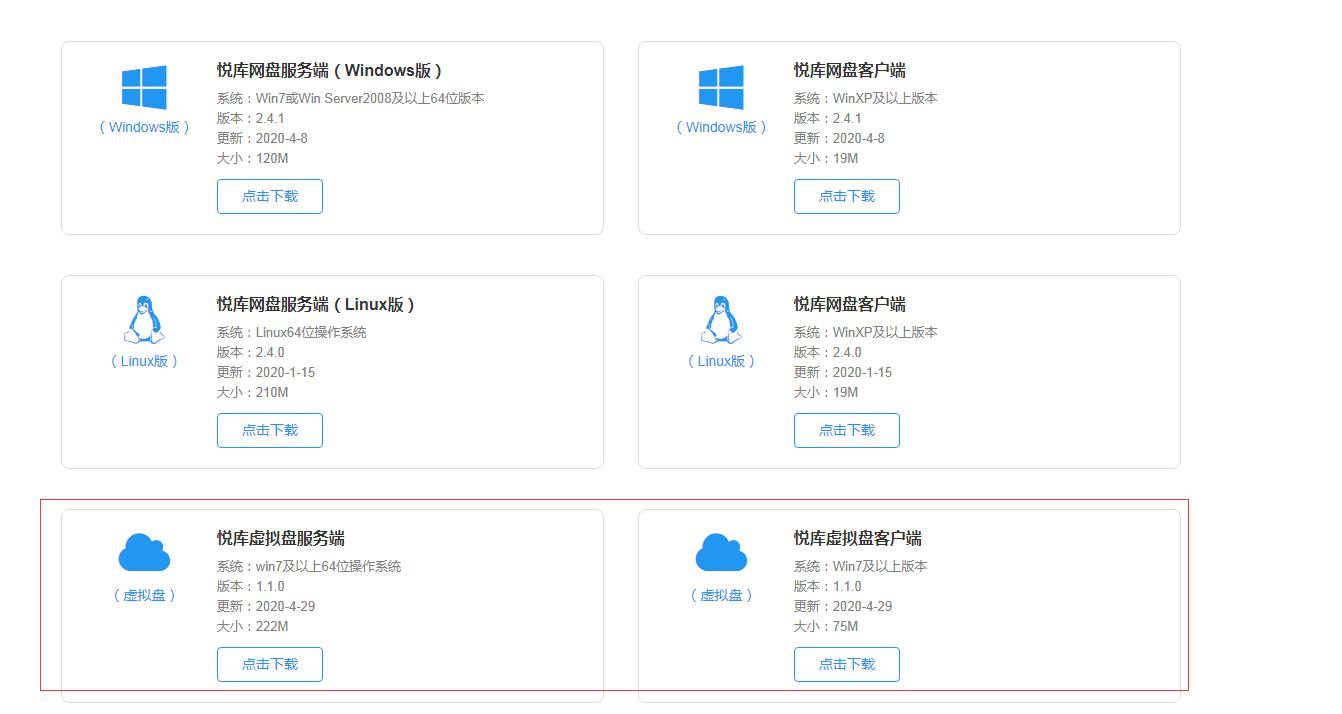
Task: Click the cloud icon on 悦库虚拟盘服务端 card
Action: (x=144, y=552)
